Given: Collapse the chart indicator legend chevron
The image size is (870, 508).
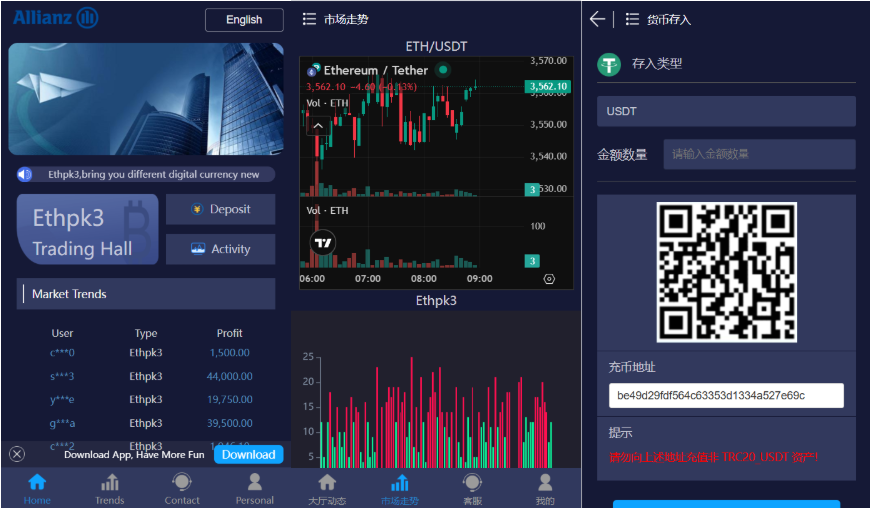Looking at the screenshot, I should (x=318, y=127).
